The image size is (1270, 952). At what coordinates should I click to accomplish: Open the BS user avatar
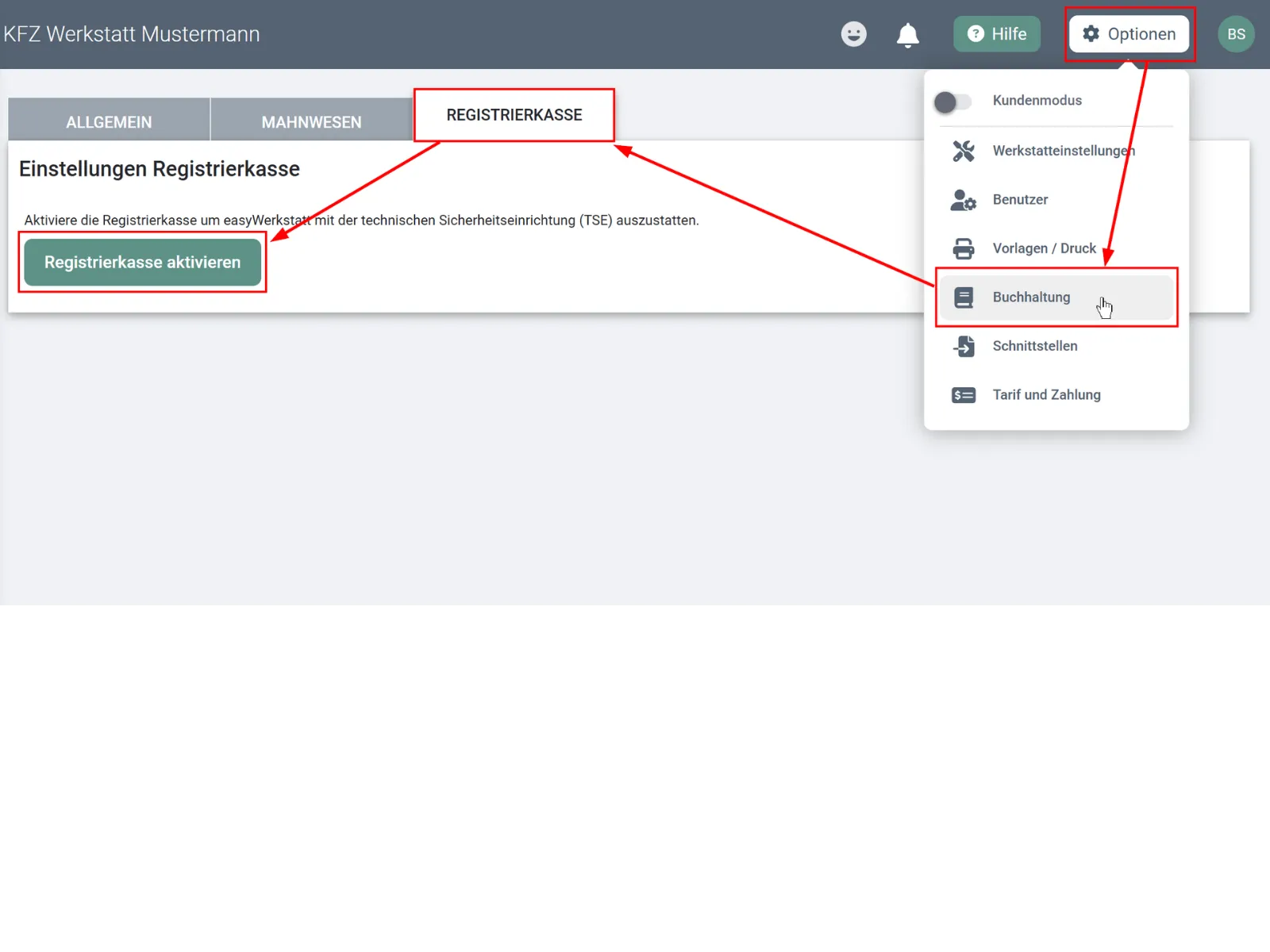tap(1236, 34)
